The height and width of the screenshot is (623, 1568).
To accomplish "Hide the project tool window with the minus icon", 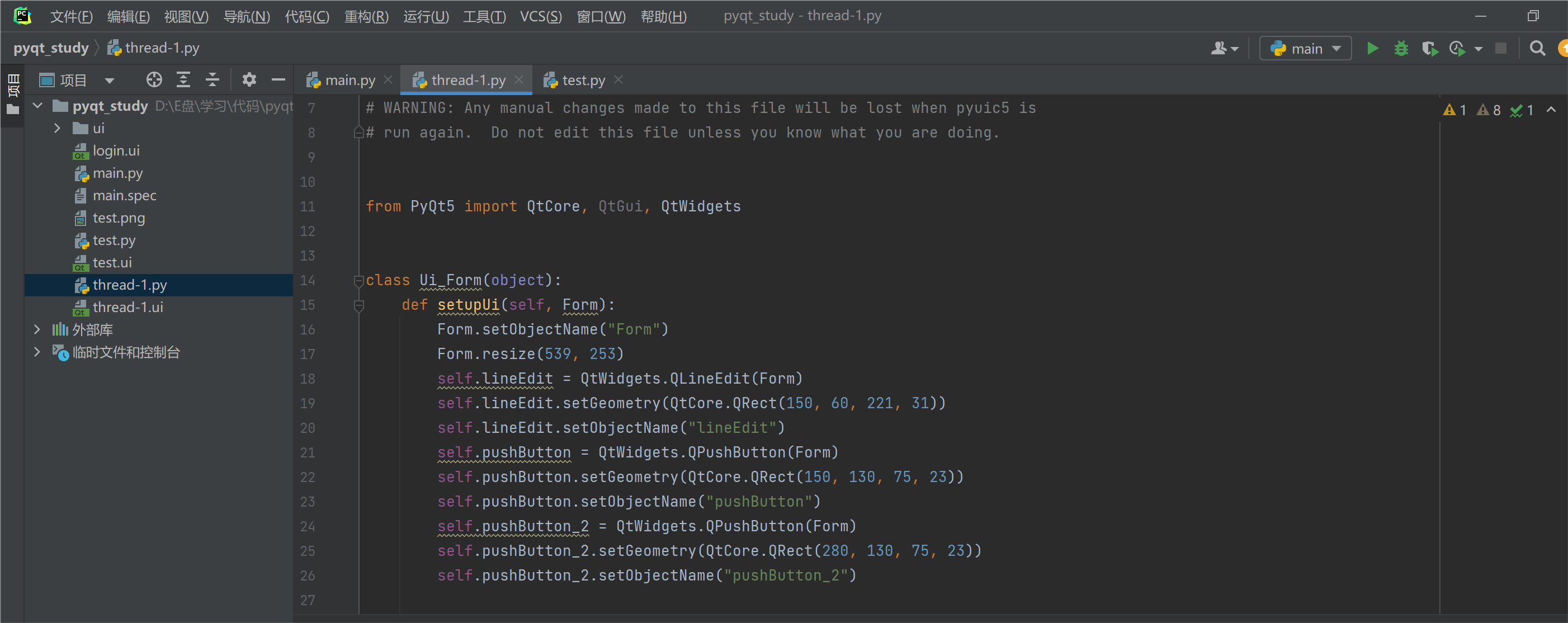I will coord(278,80).
